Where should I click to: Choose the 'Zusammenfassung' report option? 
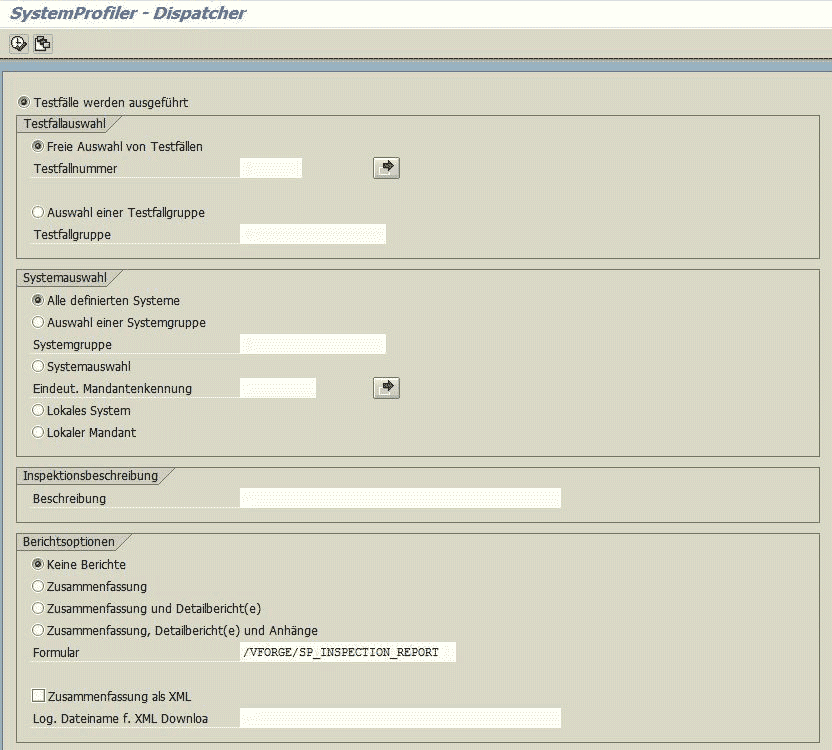click(38, 586)
